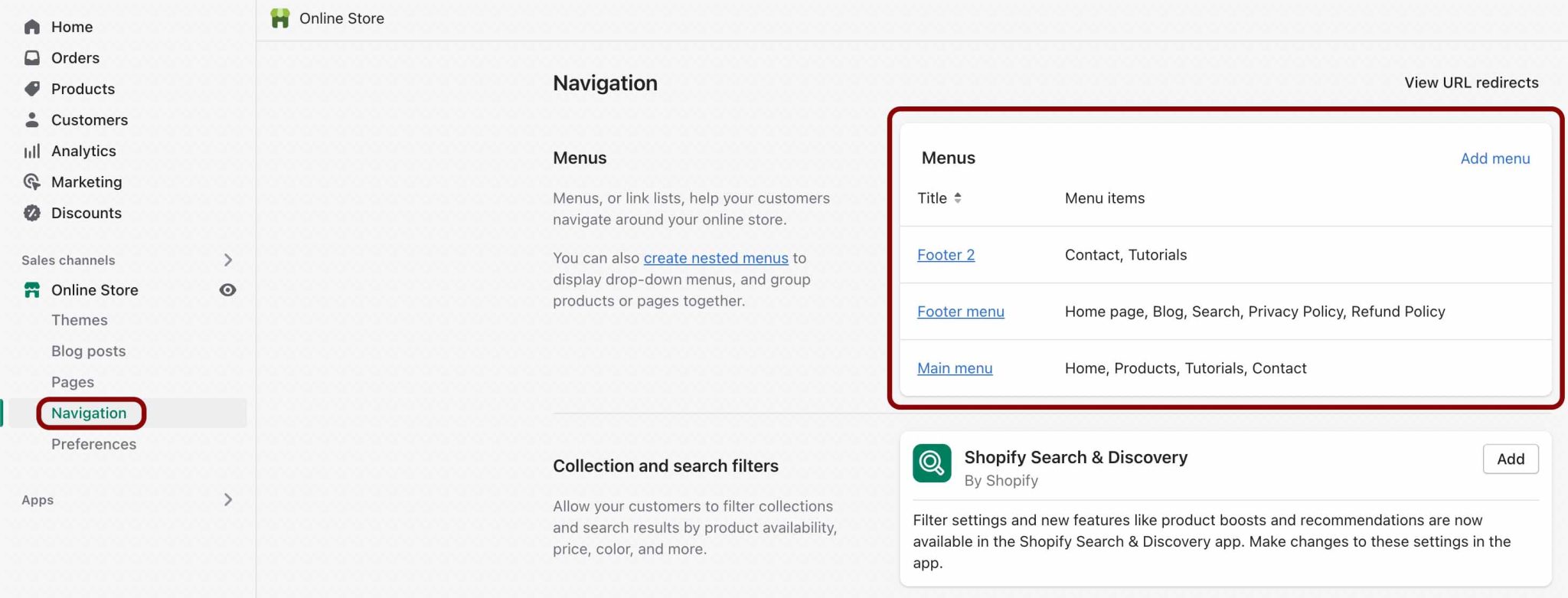Click the Apps heading in sidebar
Viewport: 1568px width, 598px height.
point(38,500)
